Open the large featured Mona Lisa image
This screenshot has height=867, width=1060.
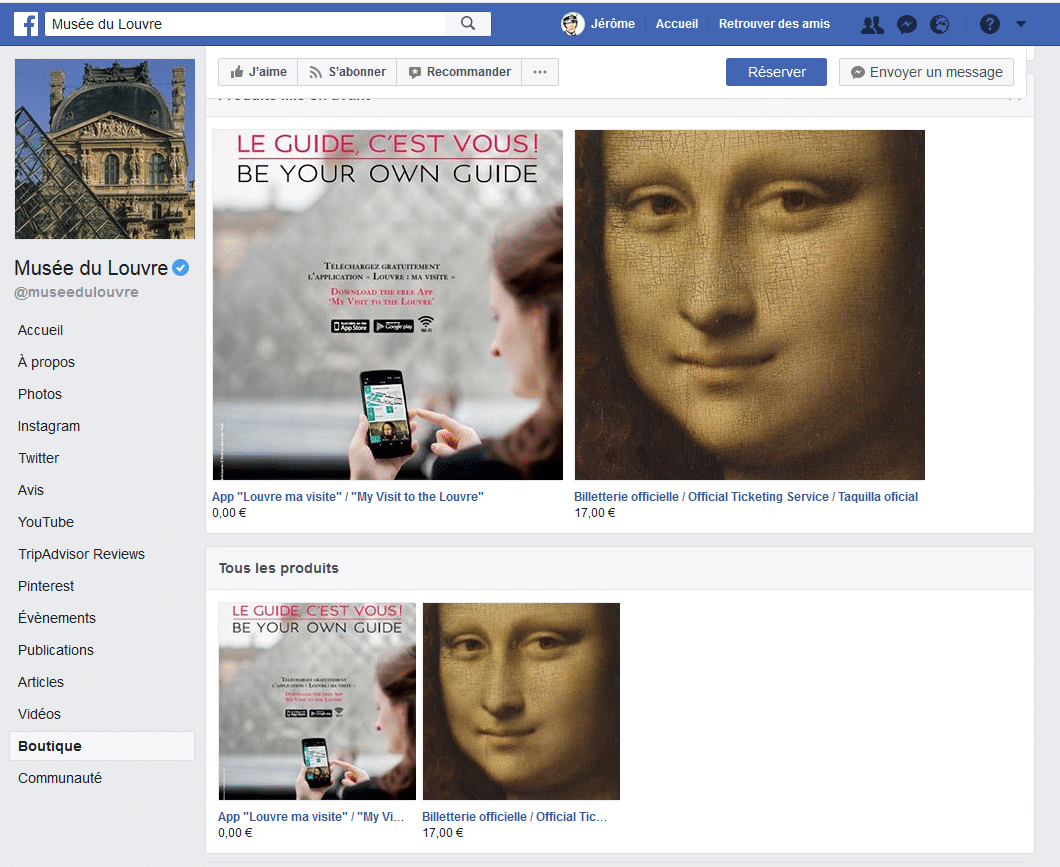tap(750, 305)
